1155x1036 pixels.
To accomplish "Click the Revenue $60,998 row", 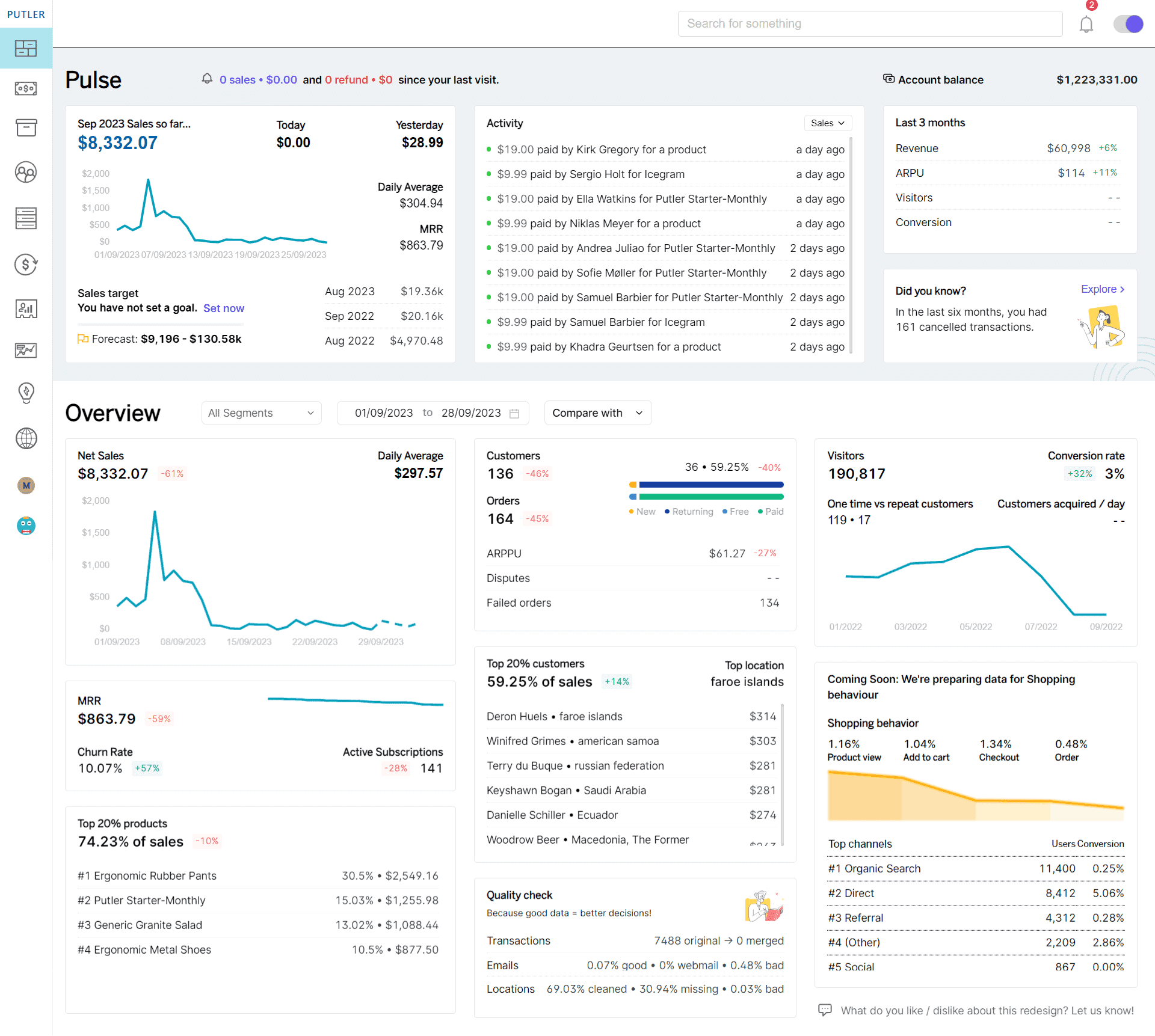I will (x=1006, y=149).
